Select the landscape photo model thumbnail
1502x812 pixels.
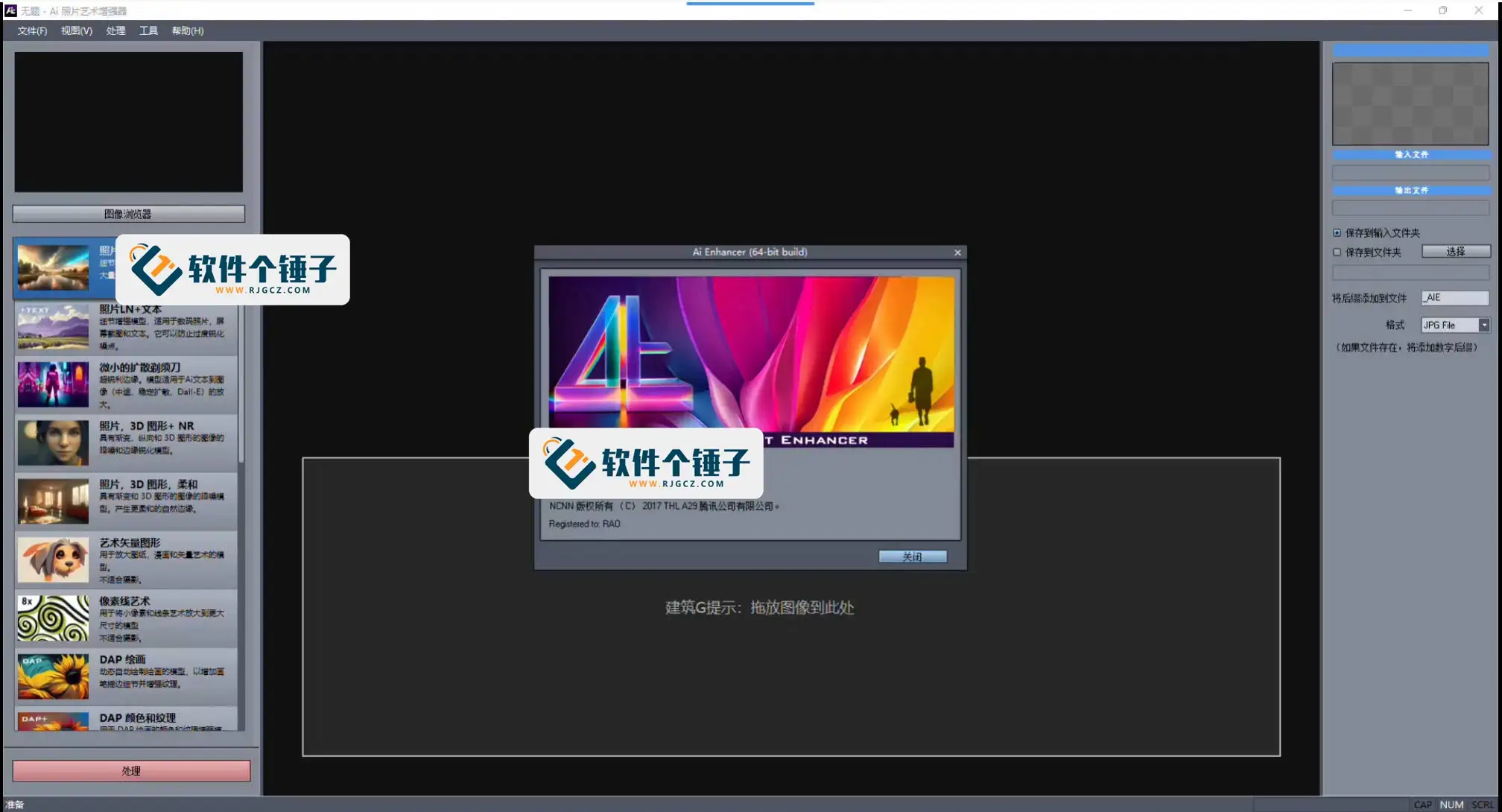[53, 267]
